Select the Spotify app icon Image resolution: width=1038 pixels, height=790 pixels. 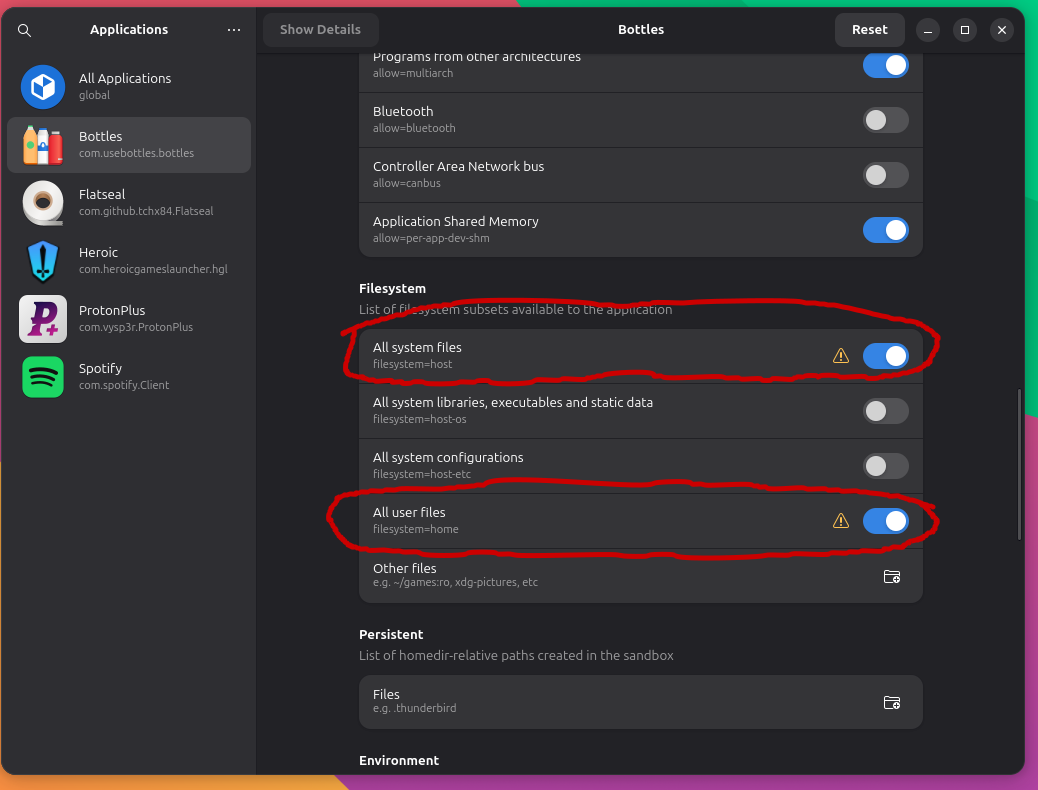(x=43, y=377)
